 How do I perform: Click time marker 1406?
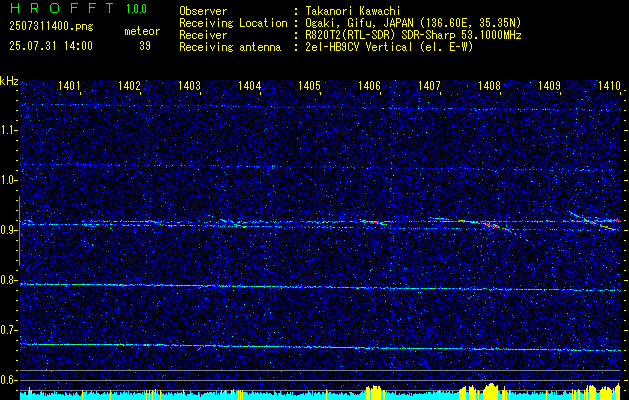369,85
